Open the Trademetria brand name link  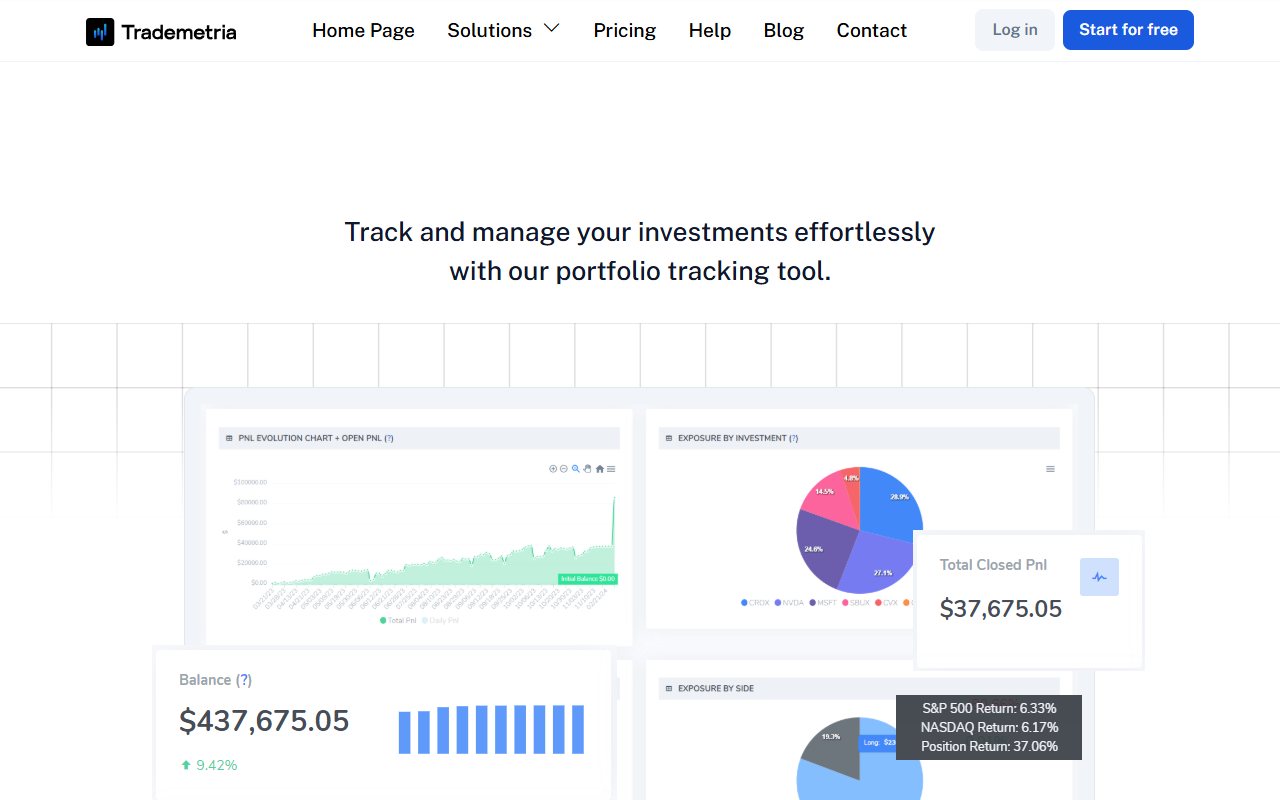tap(179, 32)
